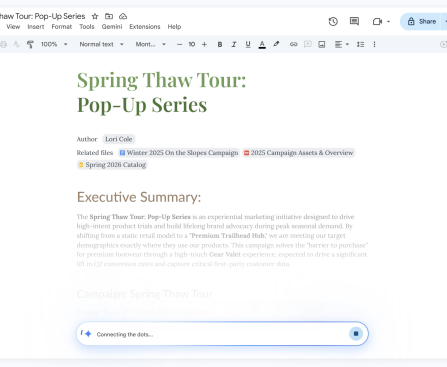Open the Normal text style dropdown
This screenshot has height=367, width=447.
click(101, 44)
